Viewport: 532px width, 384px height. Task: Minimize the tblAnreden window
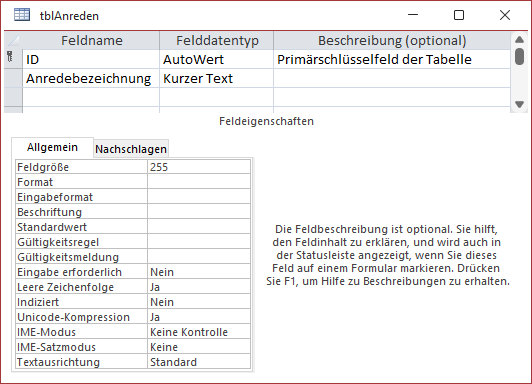pyautogui.click(x=413, y=15)
